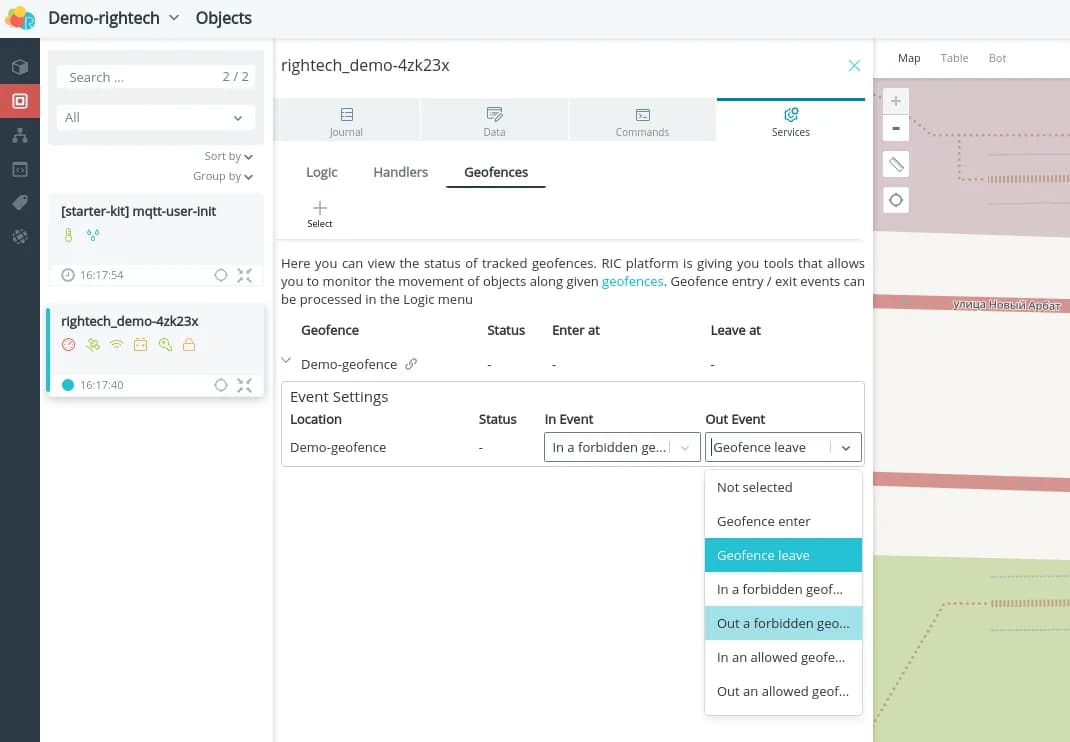Switch map panel to Table view
The width and height of the screenshot is (1070, 742).
click(954, 58)
